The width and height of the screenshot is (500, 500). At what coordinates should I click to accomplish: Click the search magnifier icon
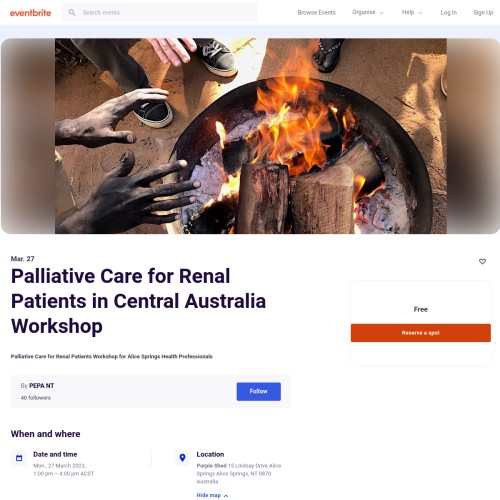coord(72,12)
